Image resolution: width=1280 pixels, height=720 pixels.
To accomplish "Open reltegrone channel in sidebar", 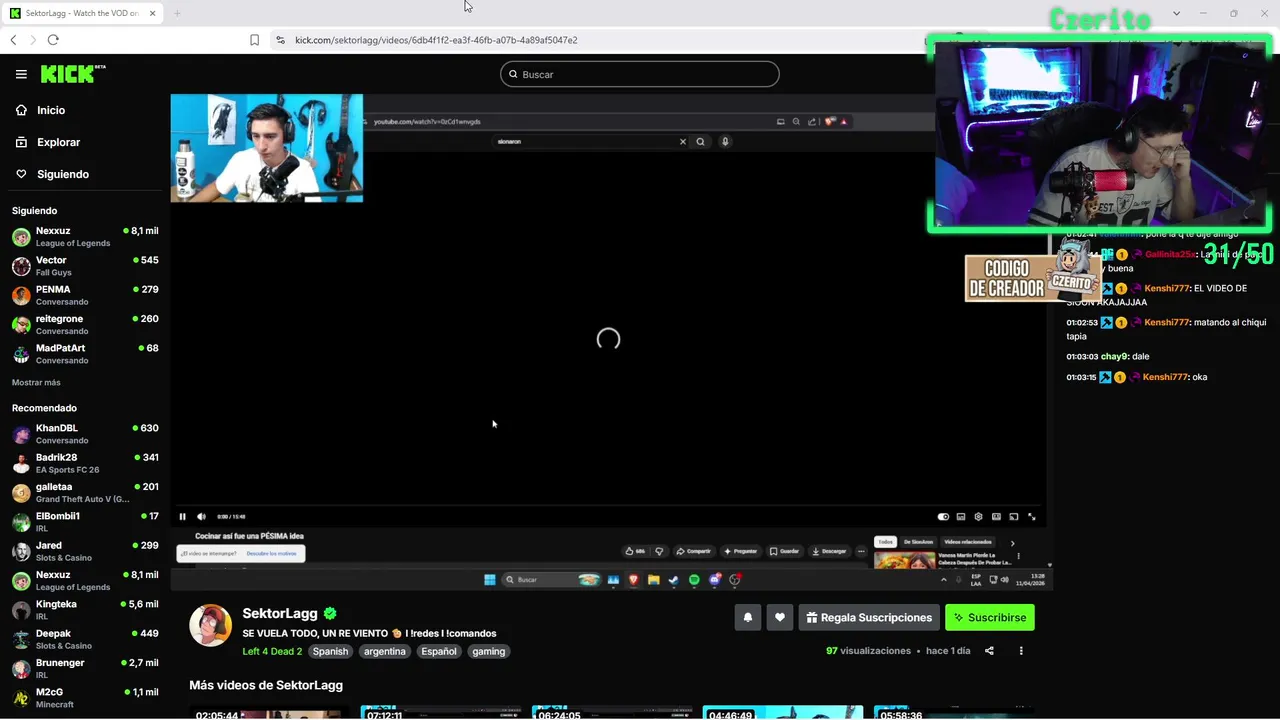I will tap(85, 324).
